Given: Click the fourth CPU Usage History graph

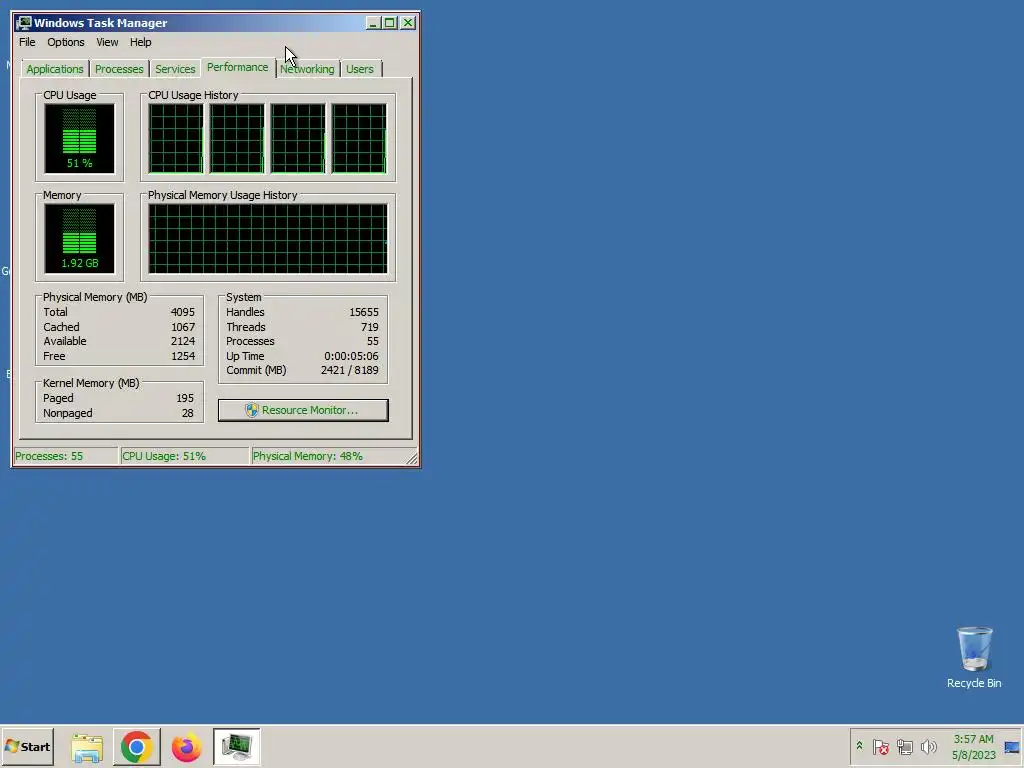Looking at the screenshot, I should [x=359, y=138].
